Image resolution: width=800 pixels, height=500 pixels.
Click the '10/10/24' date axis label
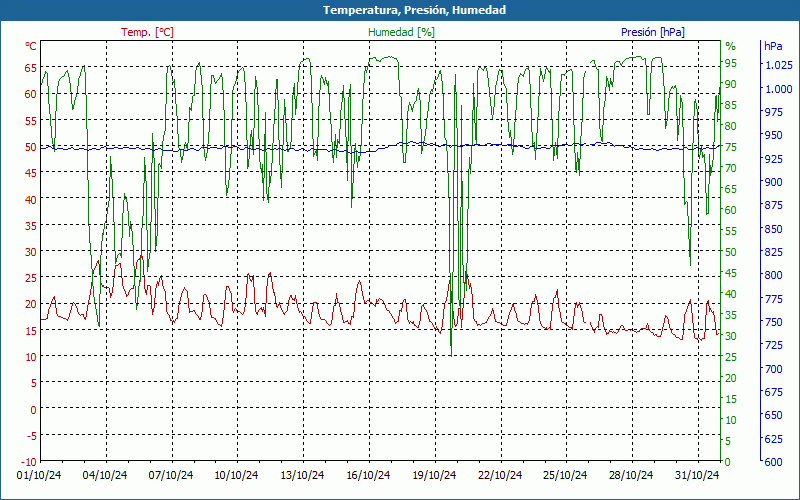point(236,475)
